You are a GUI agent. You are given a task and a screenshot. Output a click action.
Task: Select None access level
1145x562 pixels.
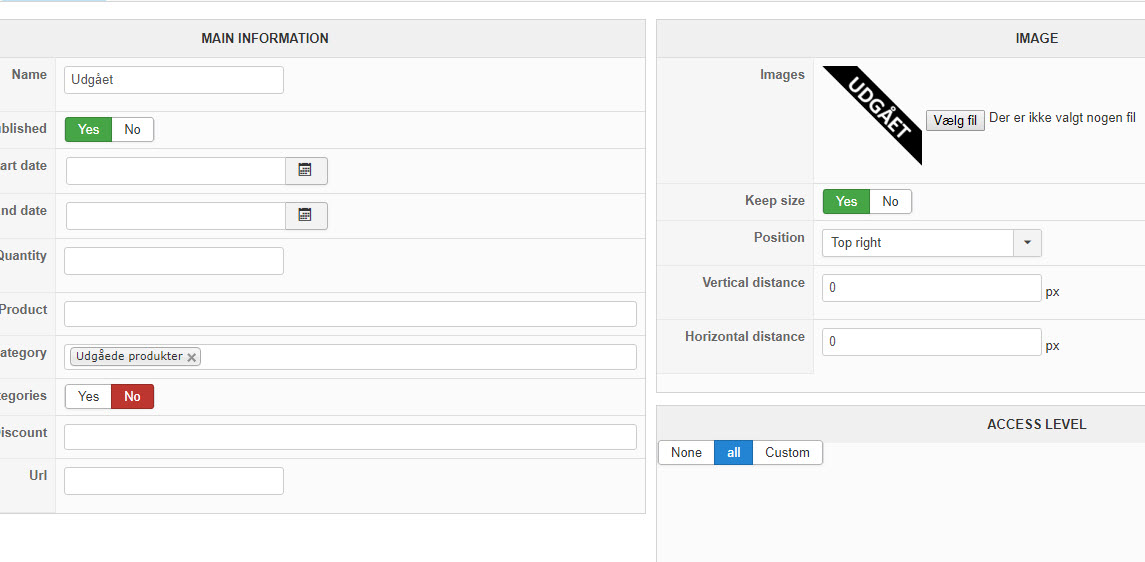[686, 453]
